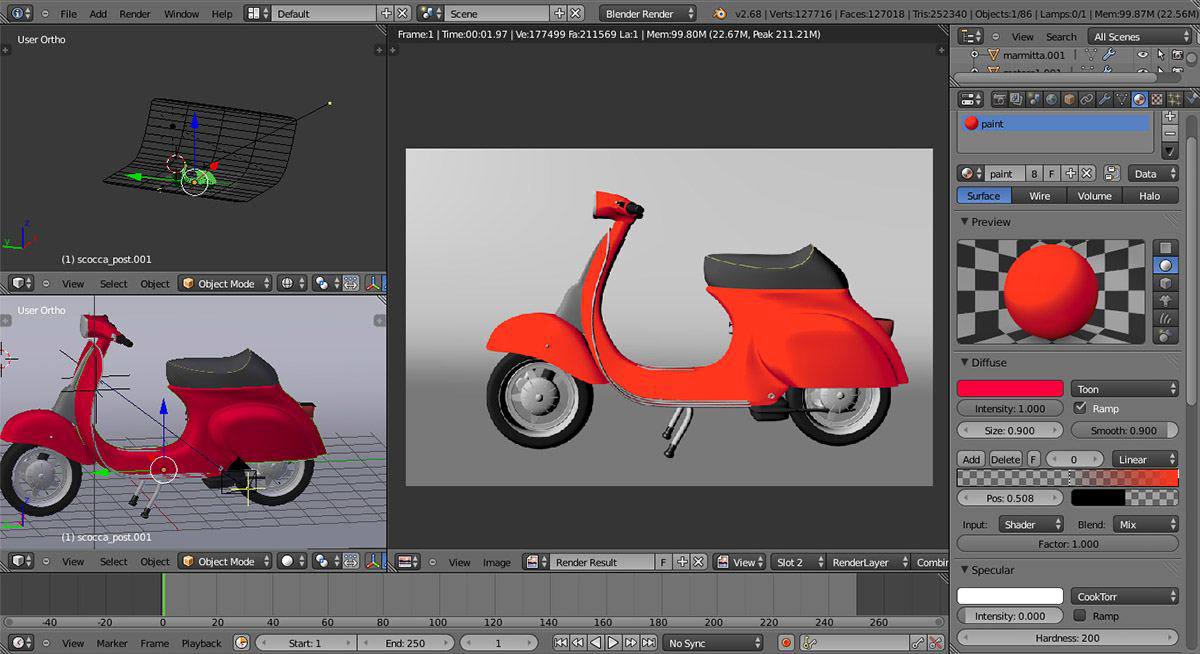Viewport: 1200px width, 654px height.
Task: Open the Modifiers wrench properties icon
Action: 1104,99
